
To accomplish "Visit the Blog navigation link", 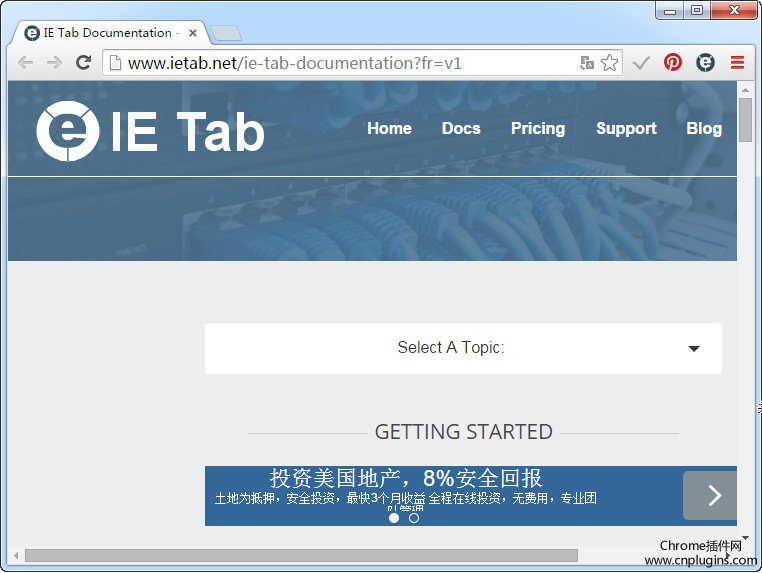I will tap(704, 128).
